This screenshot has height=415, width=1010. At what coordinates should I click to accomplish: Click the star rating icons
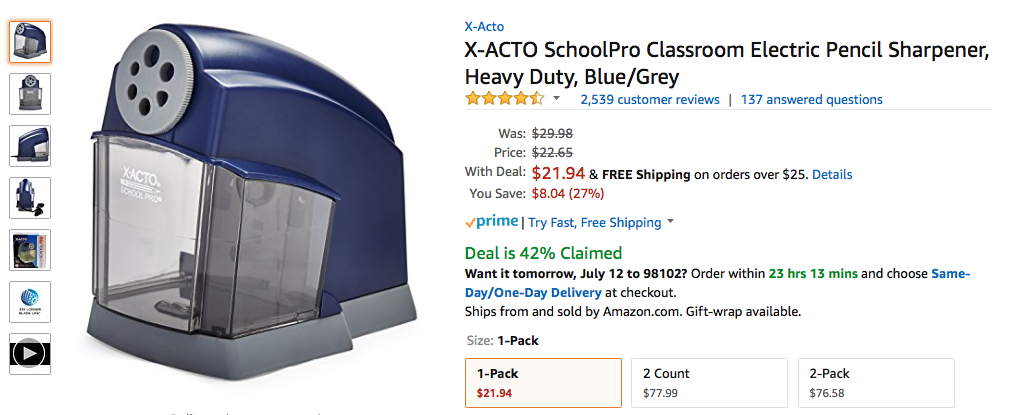click(x=504, y=99)
